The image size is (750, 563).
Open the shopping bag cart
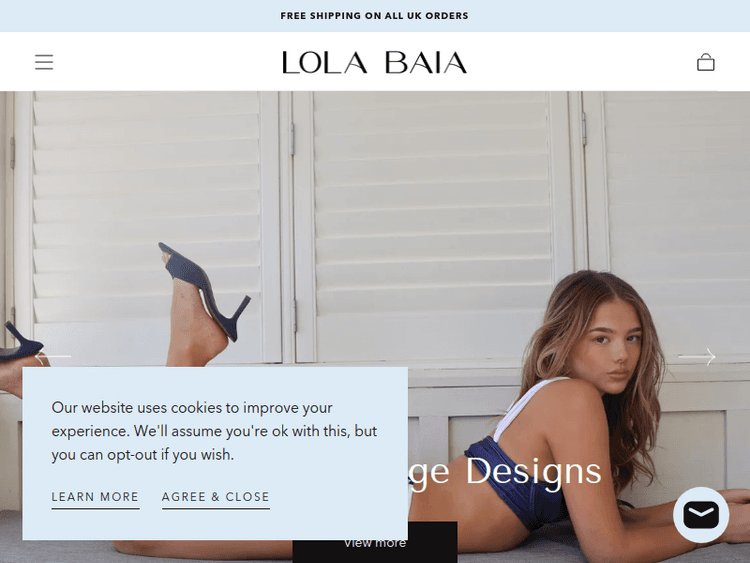pyautogui.click(x=706, y=62)
